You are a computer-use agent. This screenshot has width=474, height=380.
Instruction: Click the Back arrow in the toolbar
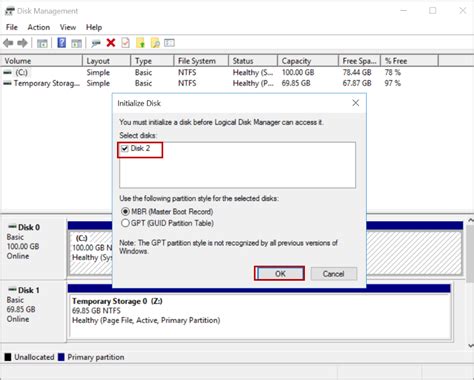8,43
